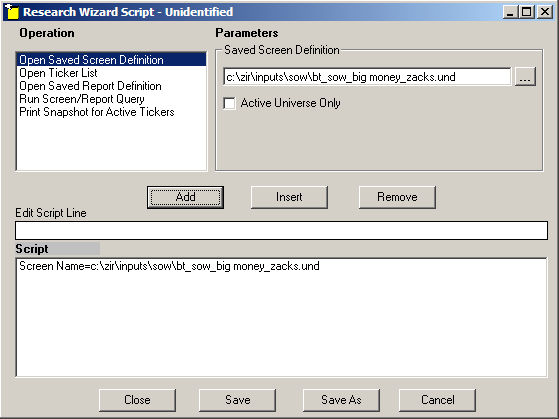Focus the Edit Script Line field
This screenshot has width=559, height=419.
point(281,230)
